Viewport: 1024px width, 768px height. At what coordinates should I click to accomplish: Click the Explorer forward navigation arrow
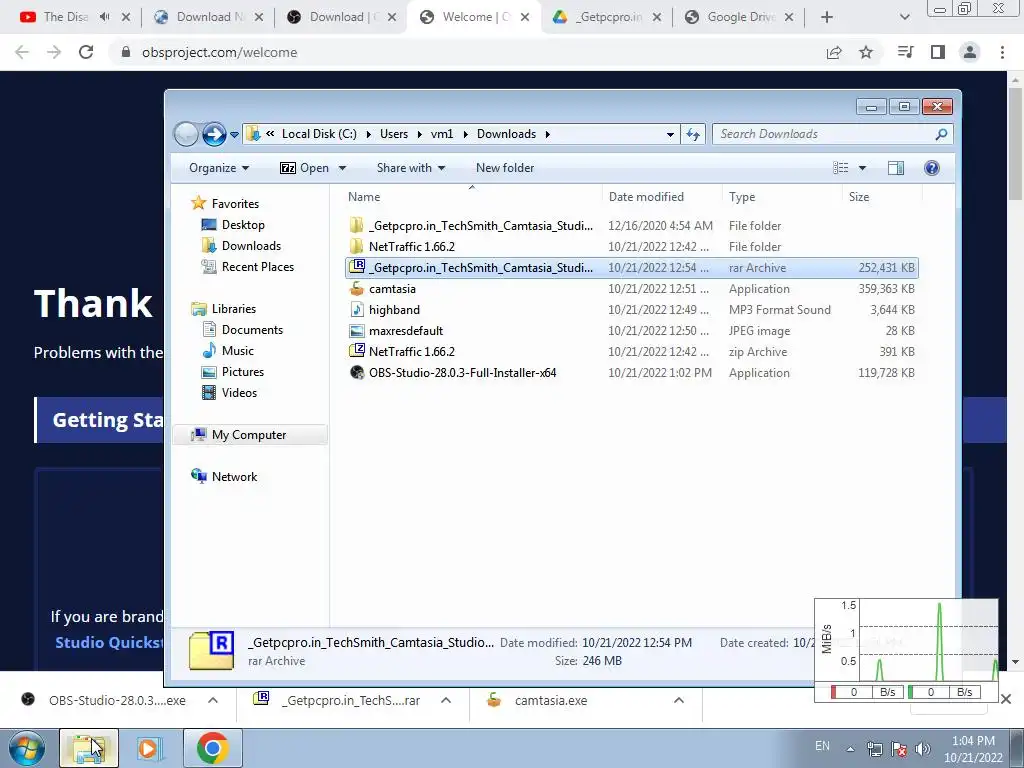(214, 134)
